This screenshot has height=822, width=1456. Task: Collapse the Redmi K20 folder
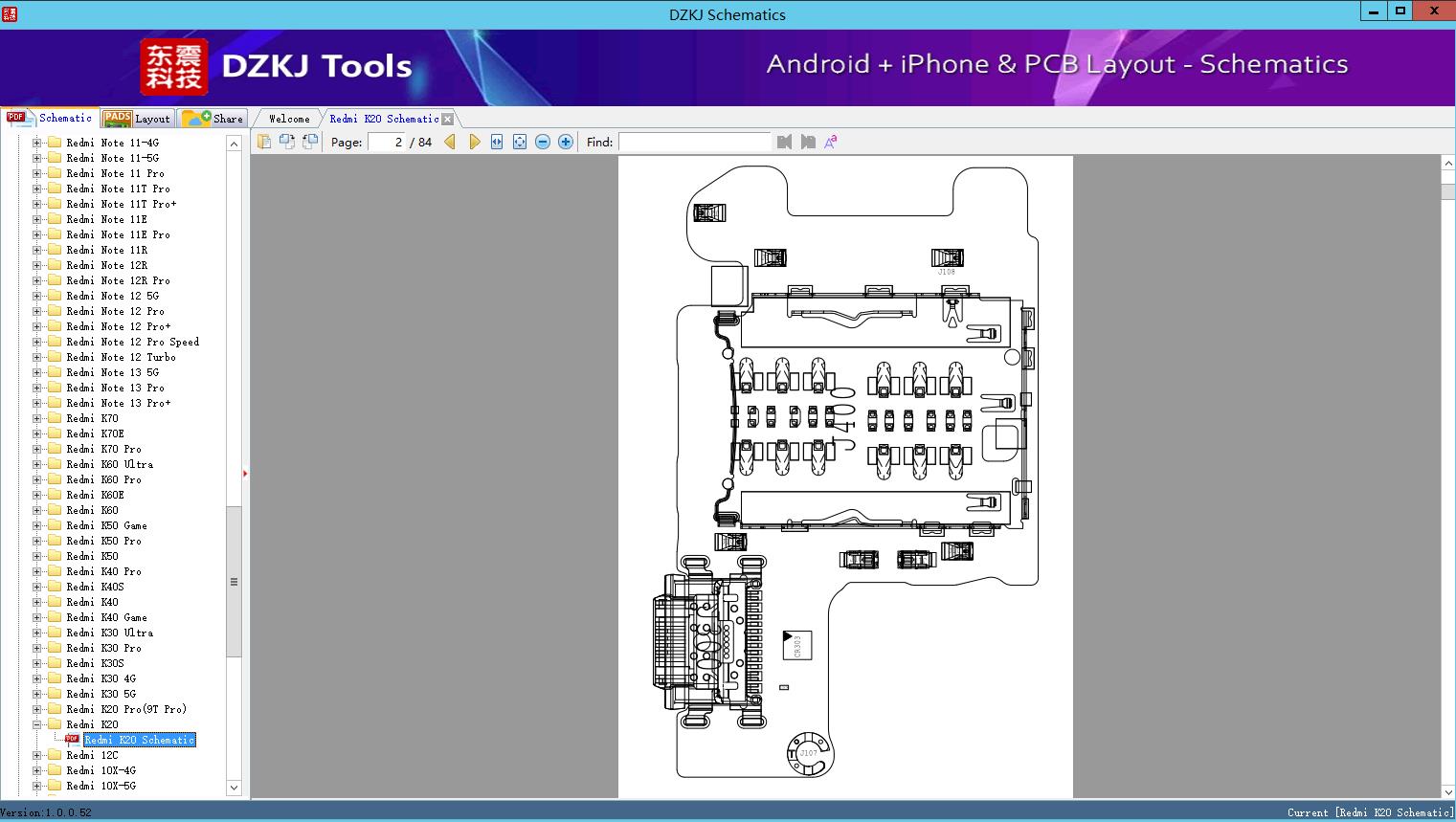pos(37,724)
